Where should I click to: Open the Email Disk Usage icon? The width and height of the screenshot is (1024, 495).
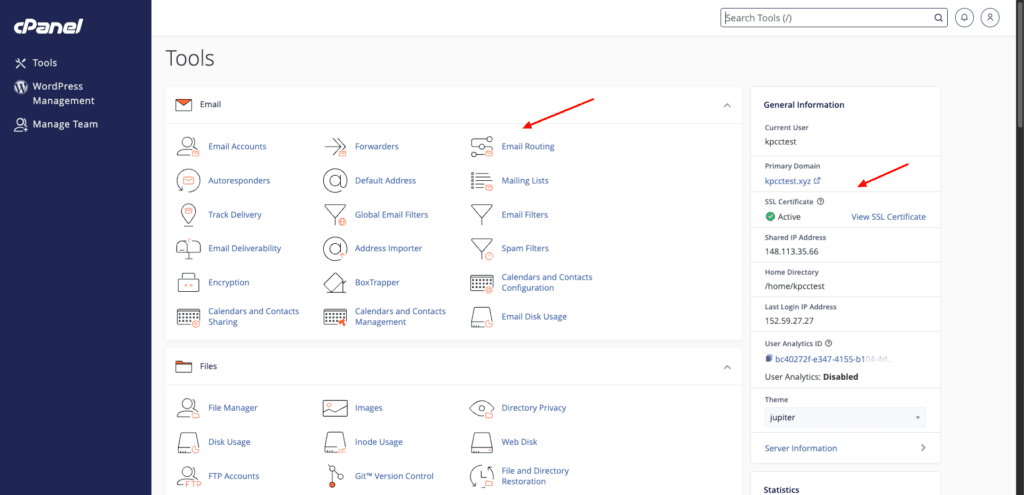[481, 317]
